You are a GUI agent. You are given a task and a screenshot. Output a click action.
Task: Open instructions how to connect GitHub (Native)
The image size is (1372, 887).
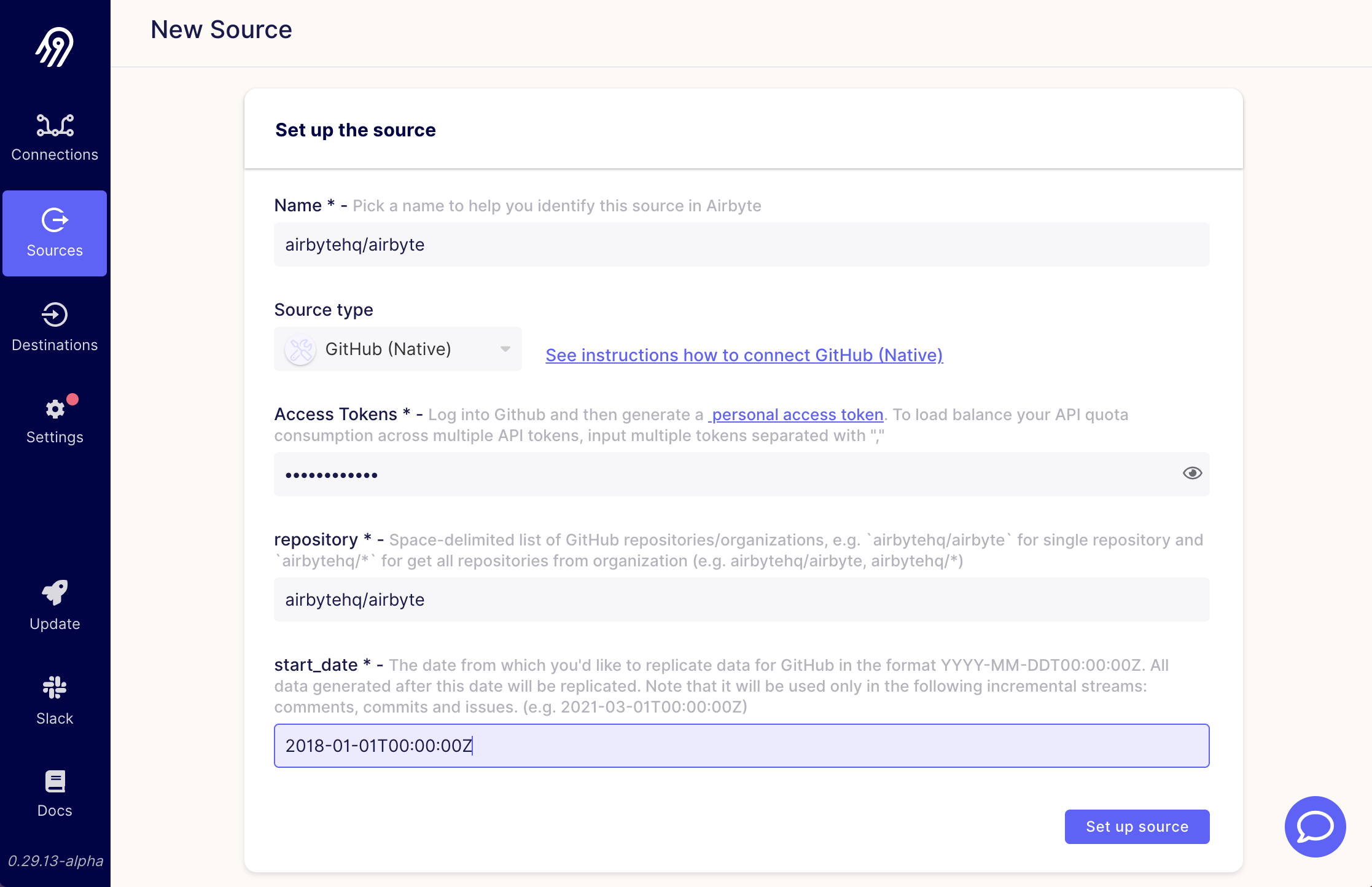[744, 355]
